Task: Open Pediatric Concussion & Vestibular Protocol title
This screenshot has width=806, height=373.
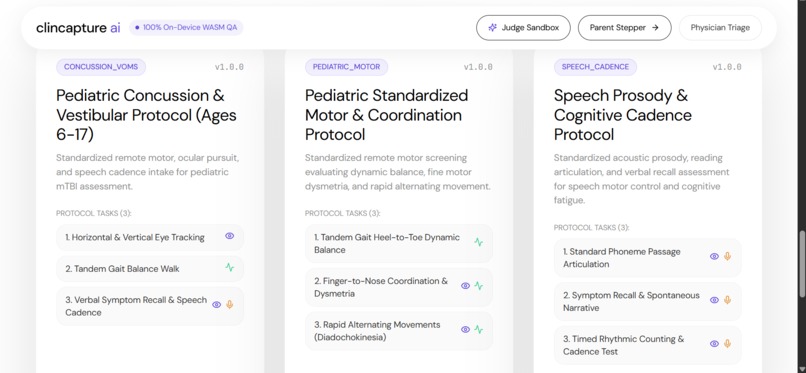Action: click(146, 115)
